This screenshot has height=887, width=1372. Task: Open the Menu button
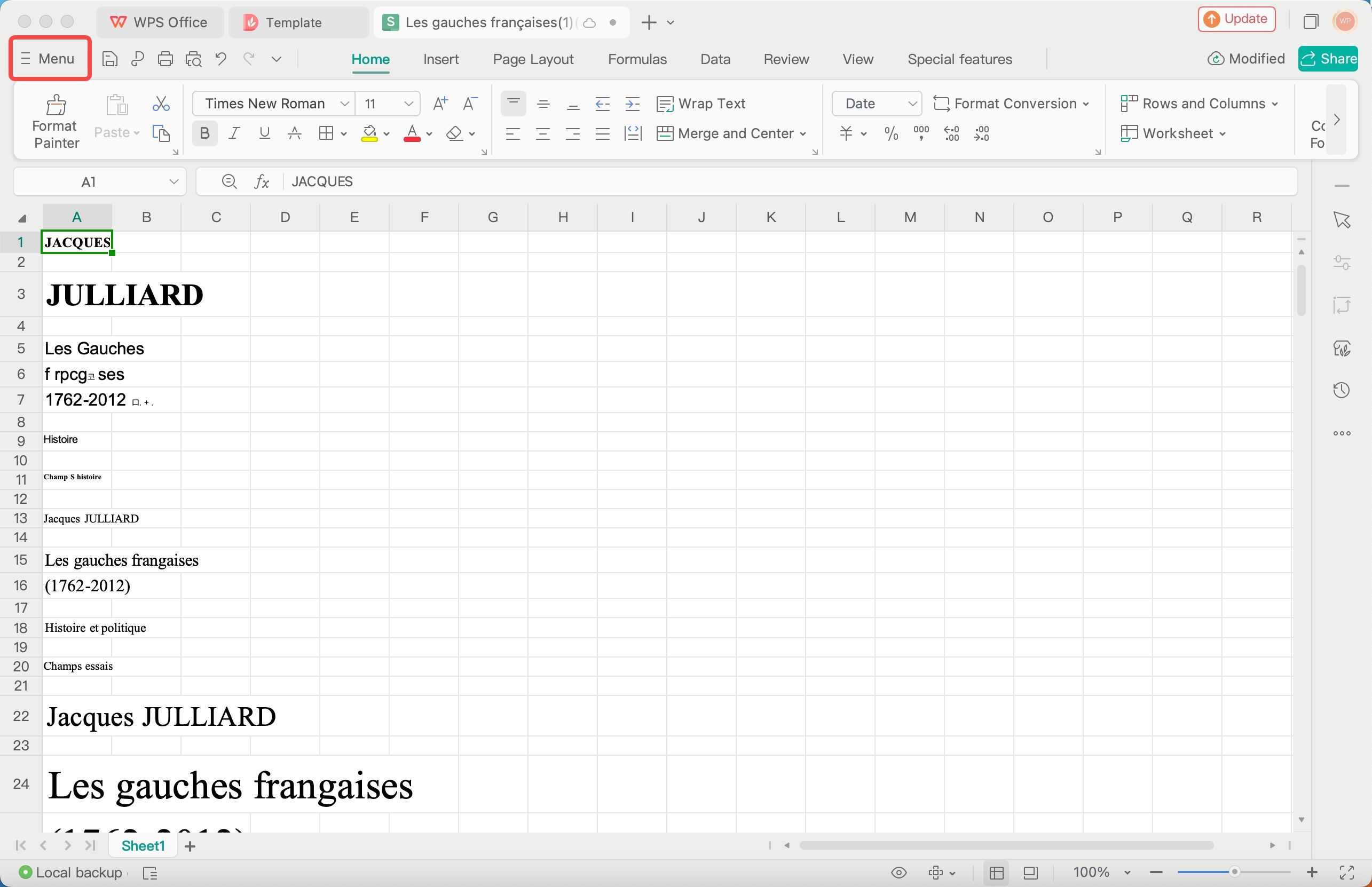(x=50, y=59)
